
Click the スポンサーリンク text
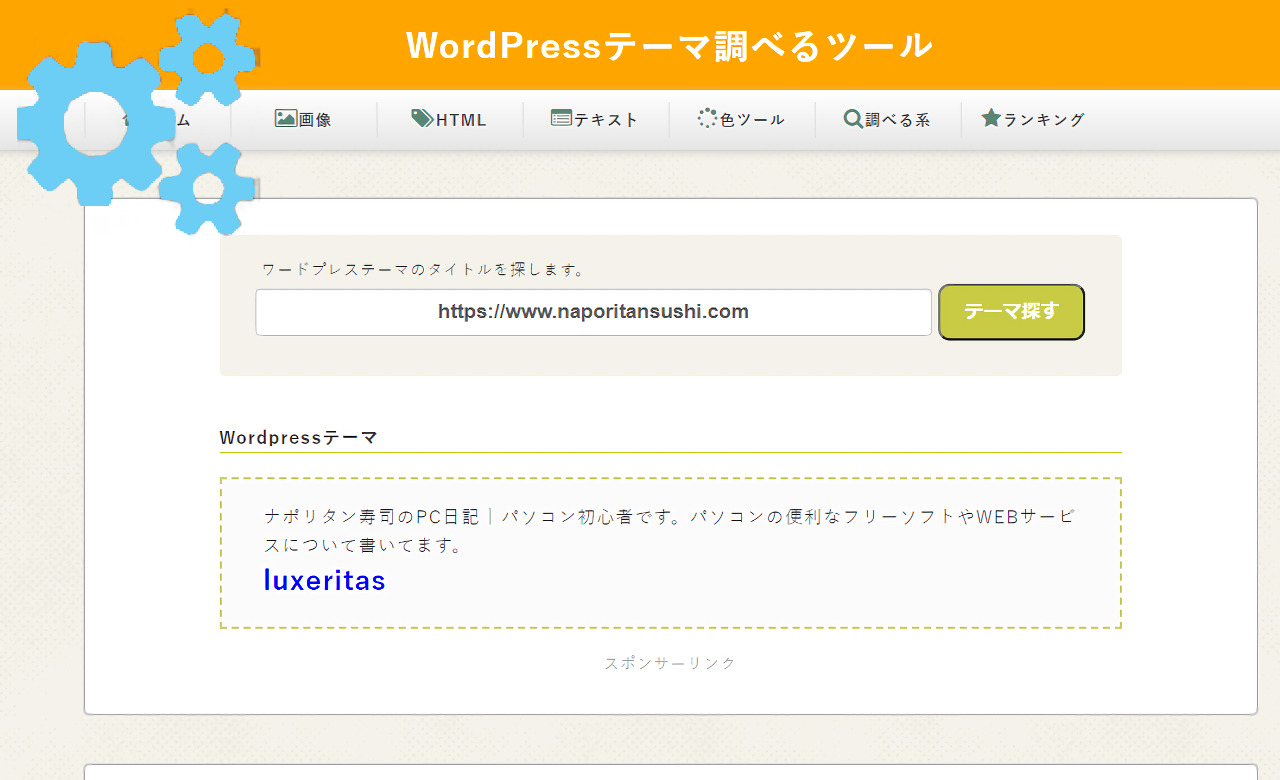click(x=670, y=663)
